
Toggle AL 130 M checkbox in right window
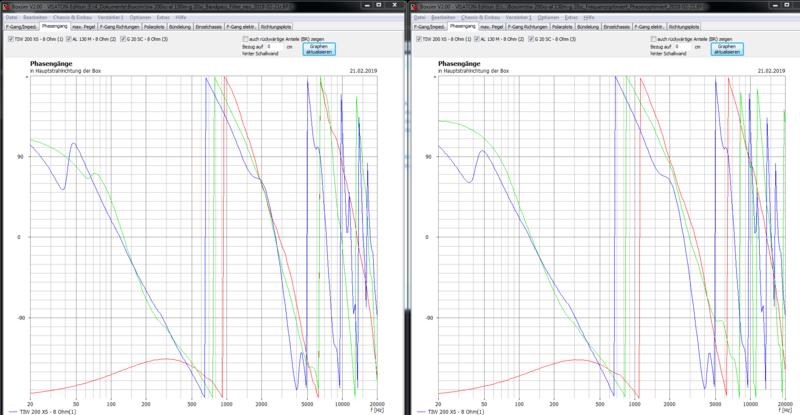tap(474, 39)
